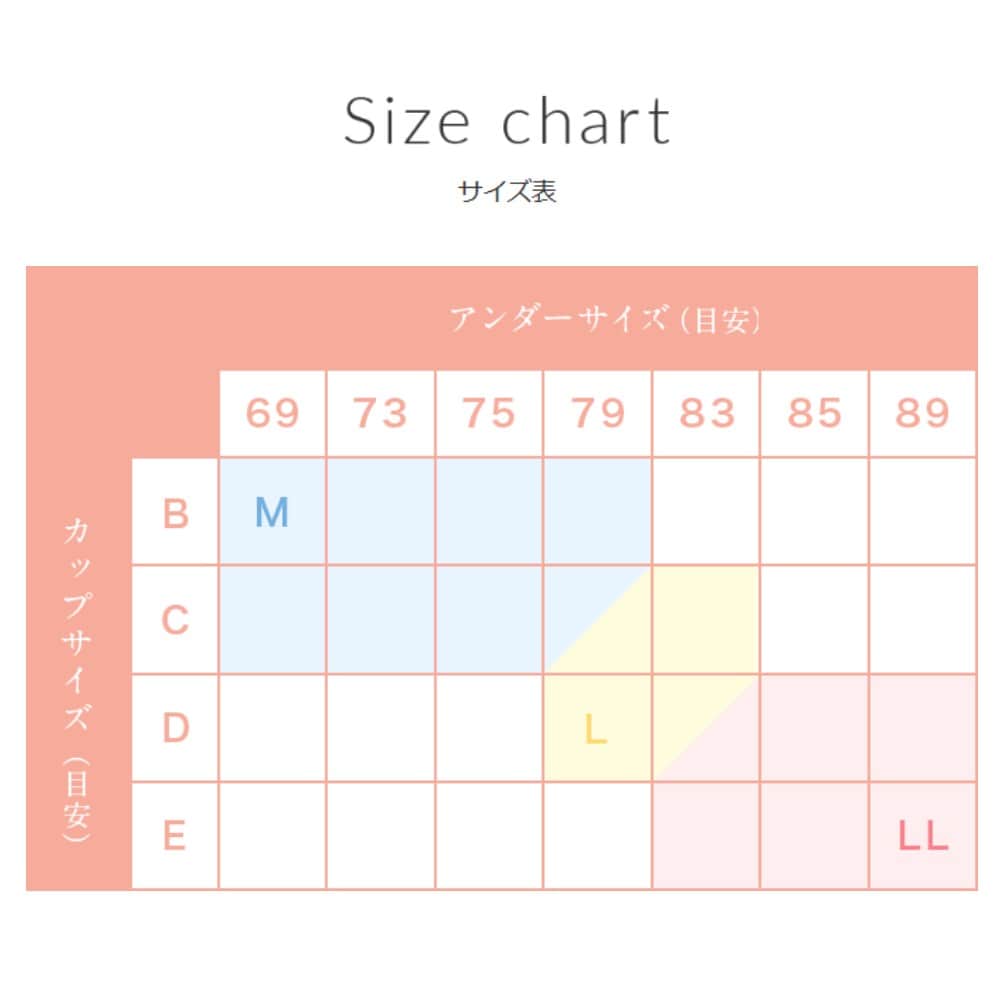Screen dimensions: 1000x1000
Task: Click the yellow L size label
Action: [596, 730]
